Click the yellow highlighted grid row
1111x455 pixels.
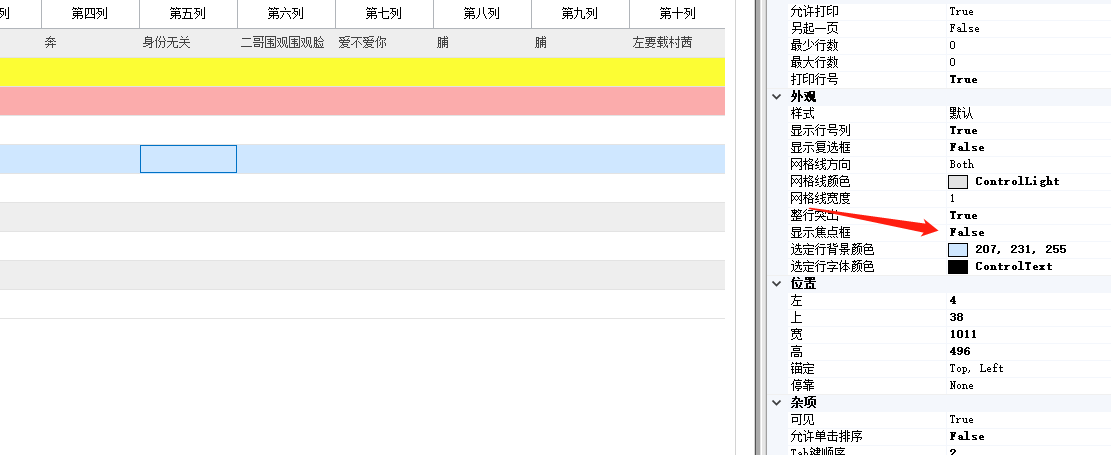[x=360, y=72]
